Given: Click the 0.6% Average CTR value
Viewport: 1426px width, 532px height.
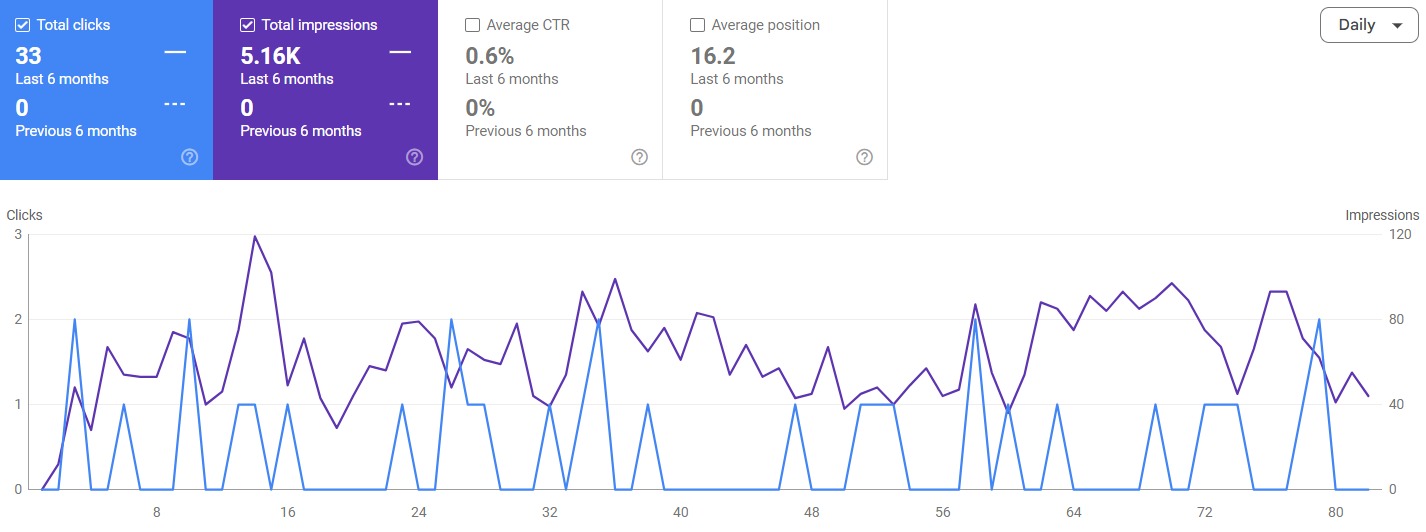Looking at the screenshot, I should coord(490,56).
